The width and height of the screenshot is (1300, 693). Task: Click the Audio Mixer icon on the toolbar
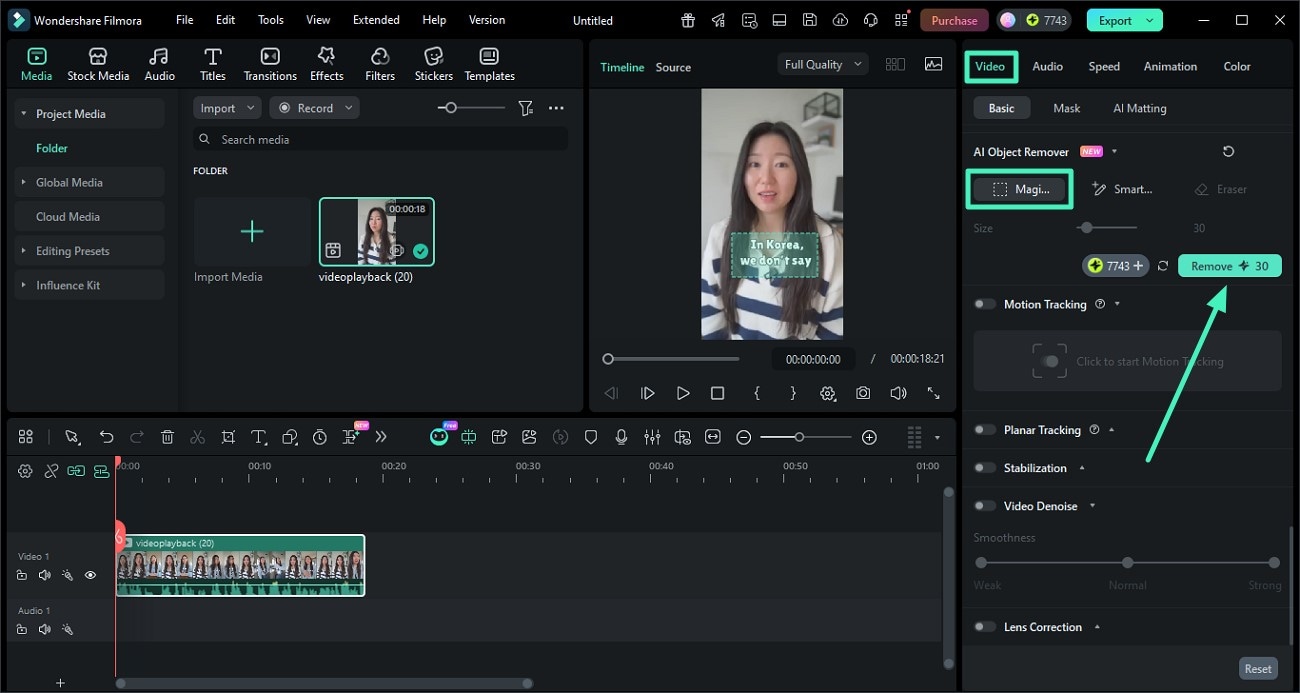652,436
